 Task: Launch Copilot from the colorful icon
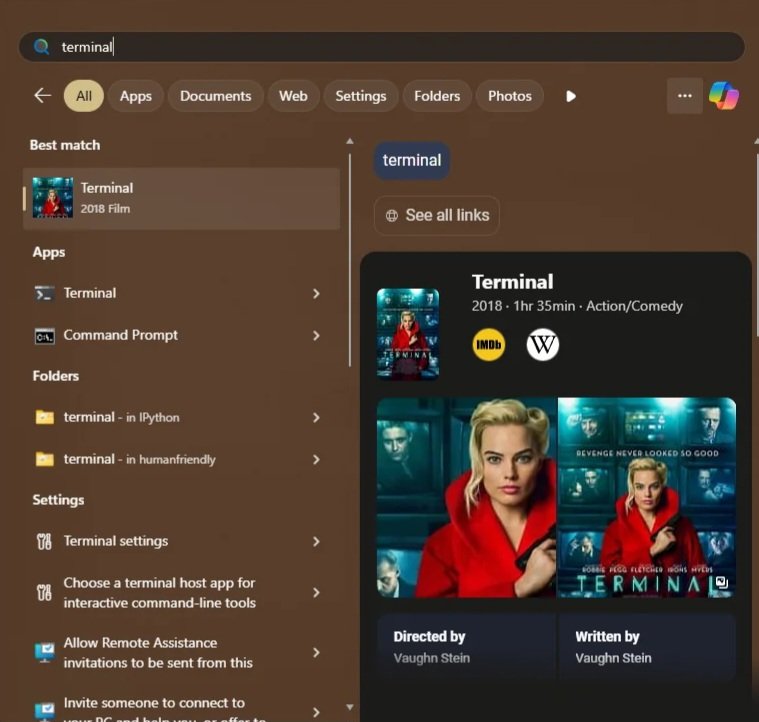pyautogui.click(x=724, y=96)
